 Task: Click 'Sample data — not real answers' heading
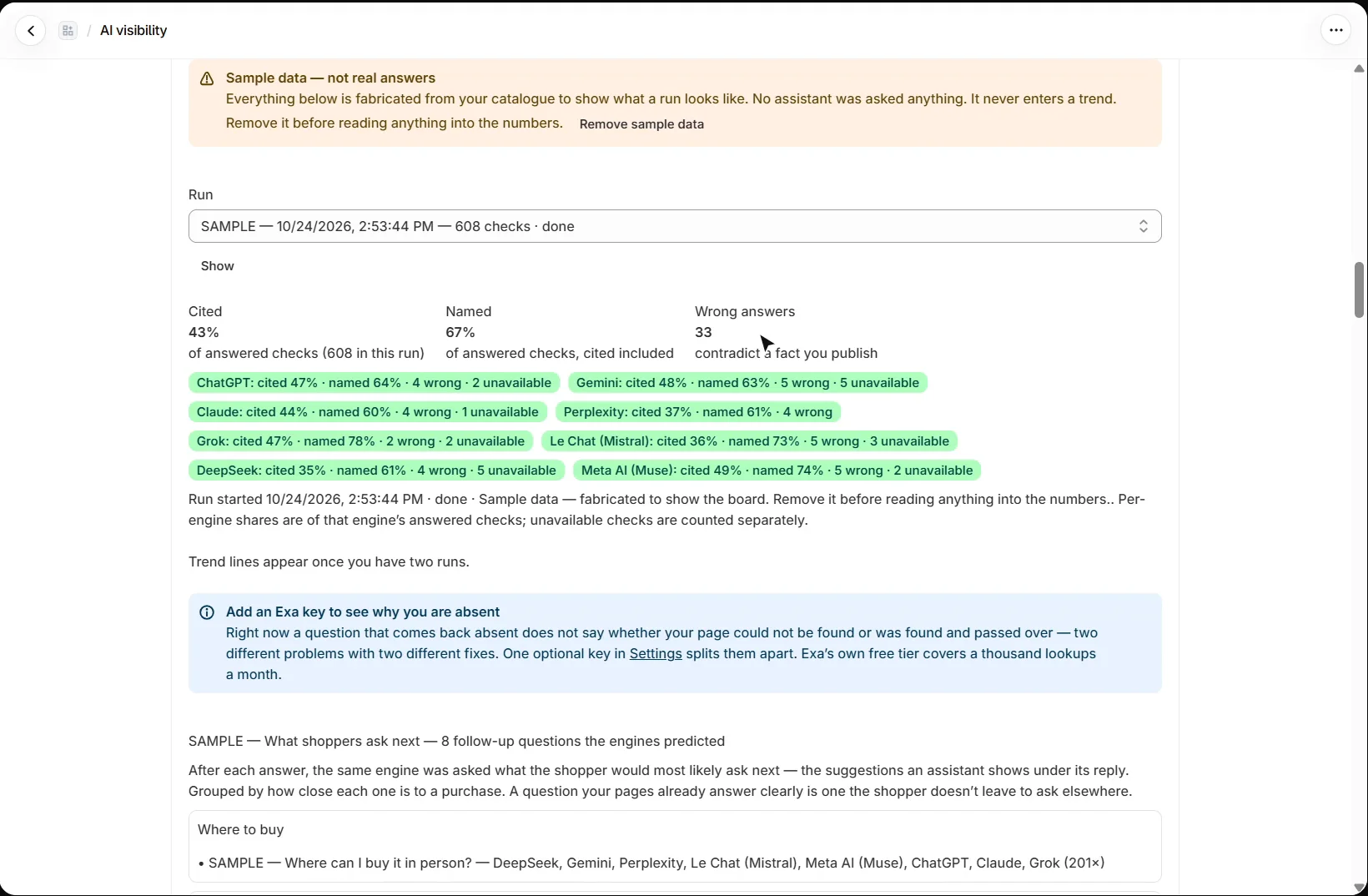pos(330,78)
